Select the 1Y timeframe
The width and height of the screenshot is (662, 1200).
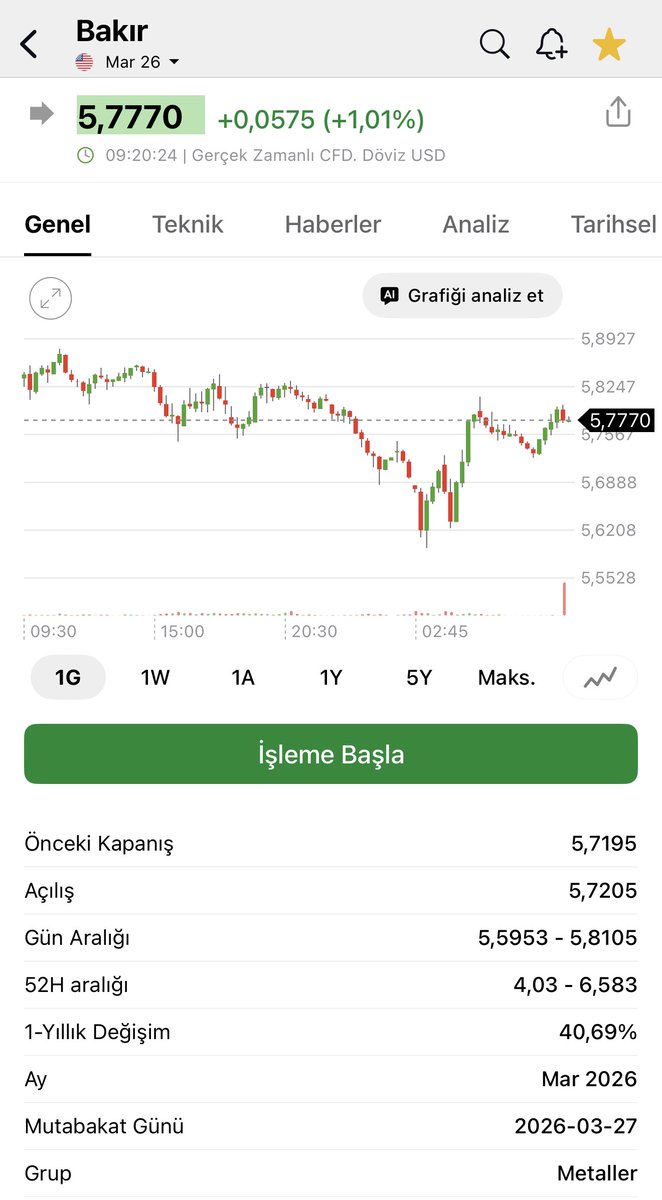[331, 677]
